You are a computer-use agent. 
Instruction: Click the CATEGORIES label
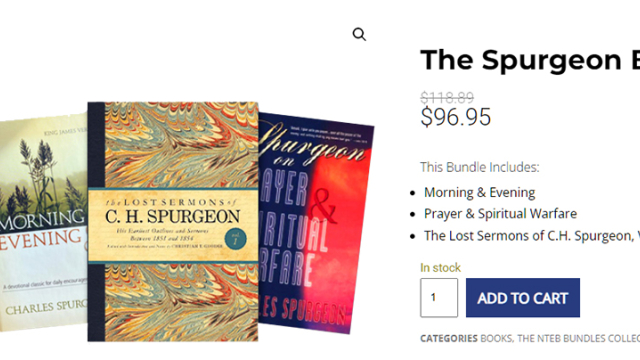449,338
